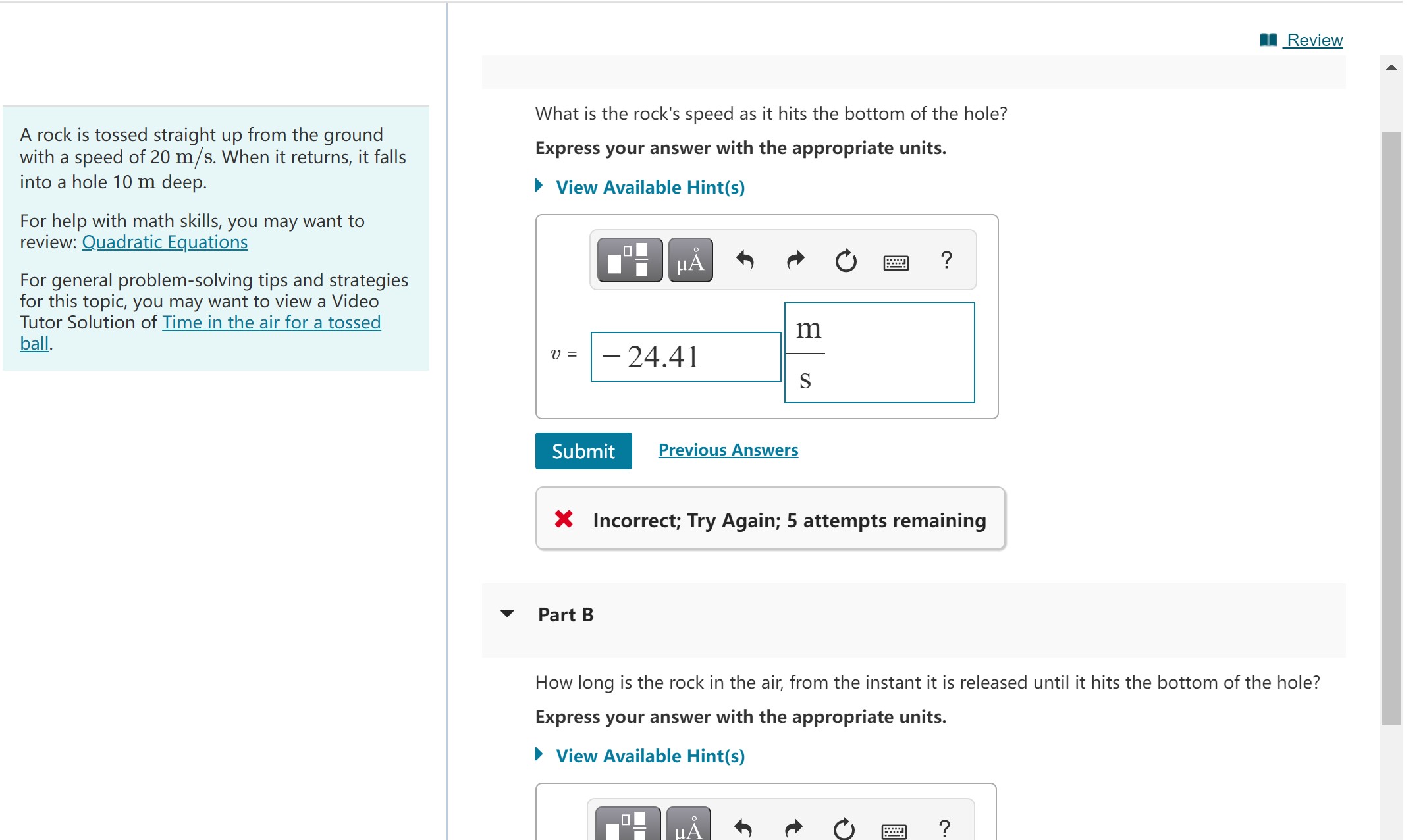Open the symbols µÅ button in Part A

point(689,260)
